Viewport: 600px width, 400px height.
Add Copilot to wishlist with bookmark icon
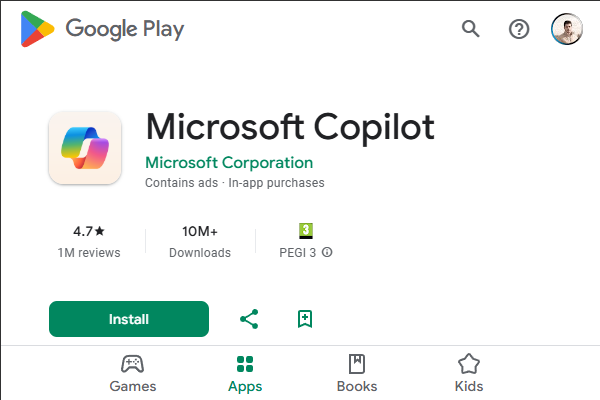[305, 319]
